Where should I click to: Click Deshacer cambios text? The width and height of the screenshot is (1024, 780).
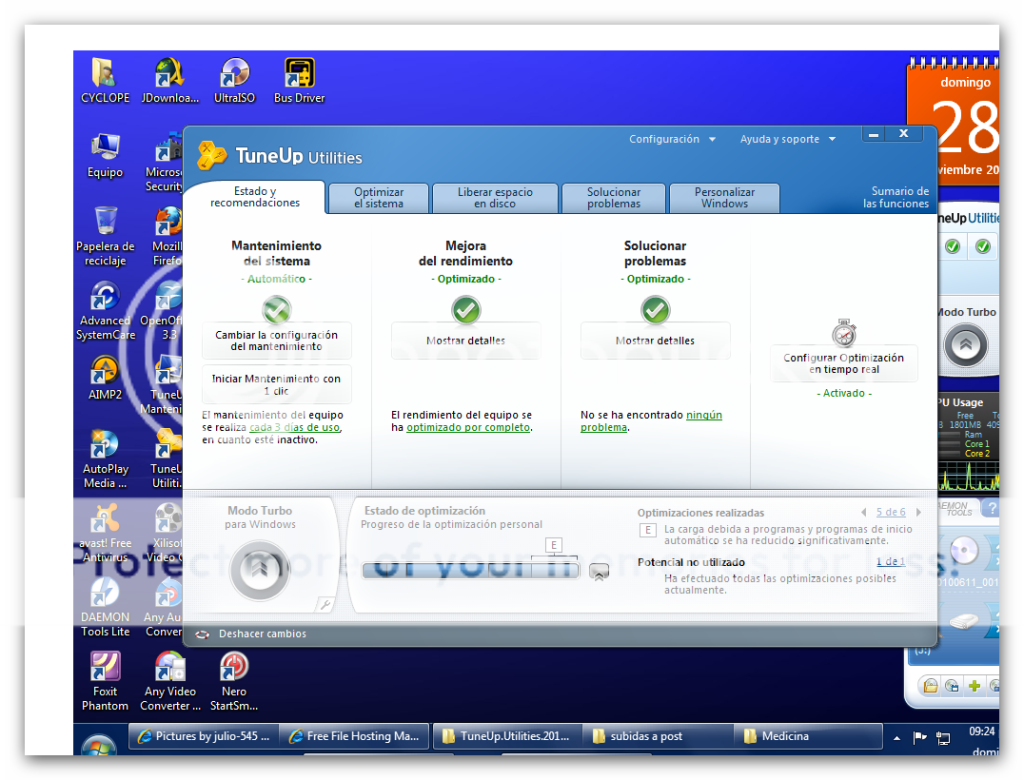click(263, 634)
